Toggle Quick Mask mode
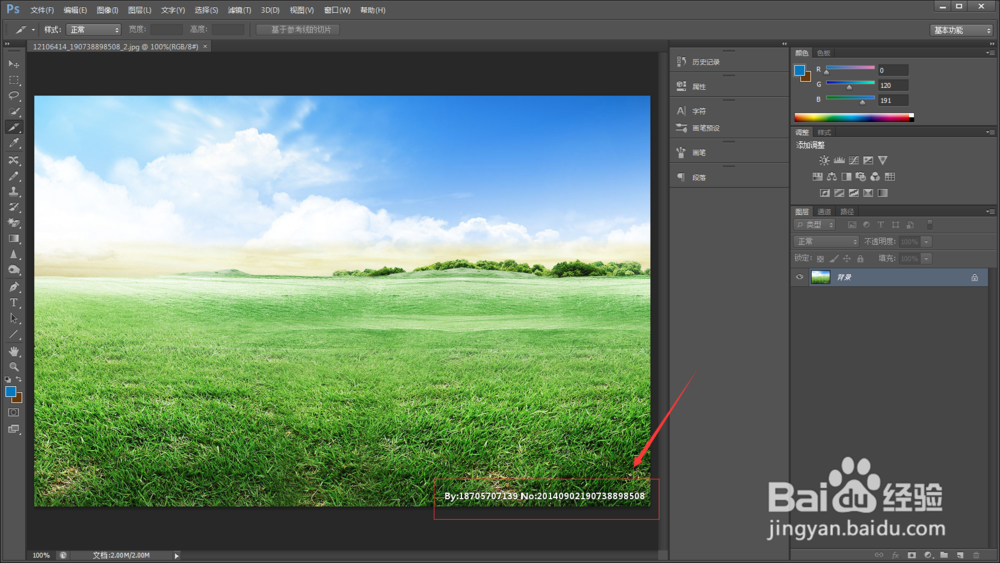Viewport: 1000px width, 563px height. coord(13,413)
